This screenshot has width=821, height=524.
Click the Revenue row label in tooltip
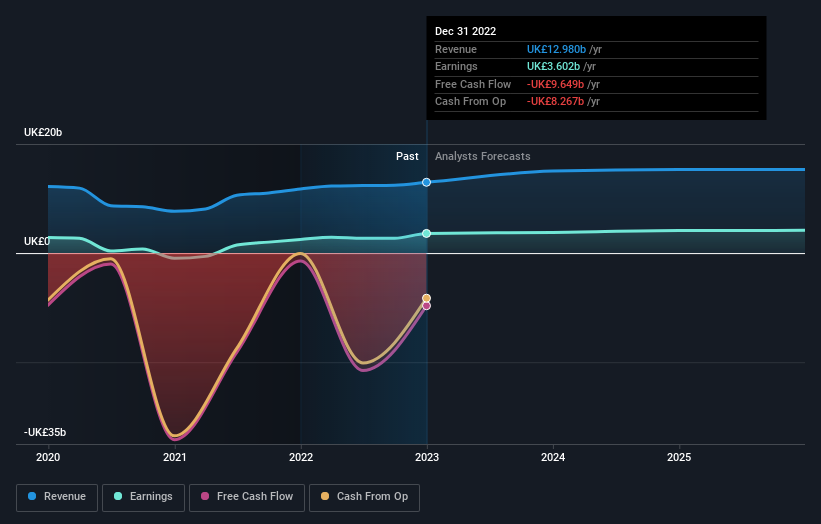[456, 49]
